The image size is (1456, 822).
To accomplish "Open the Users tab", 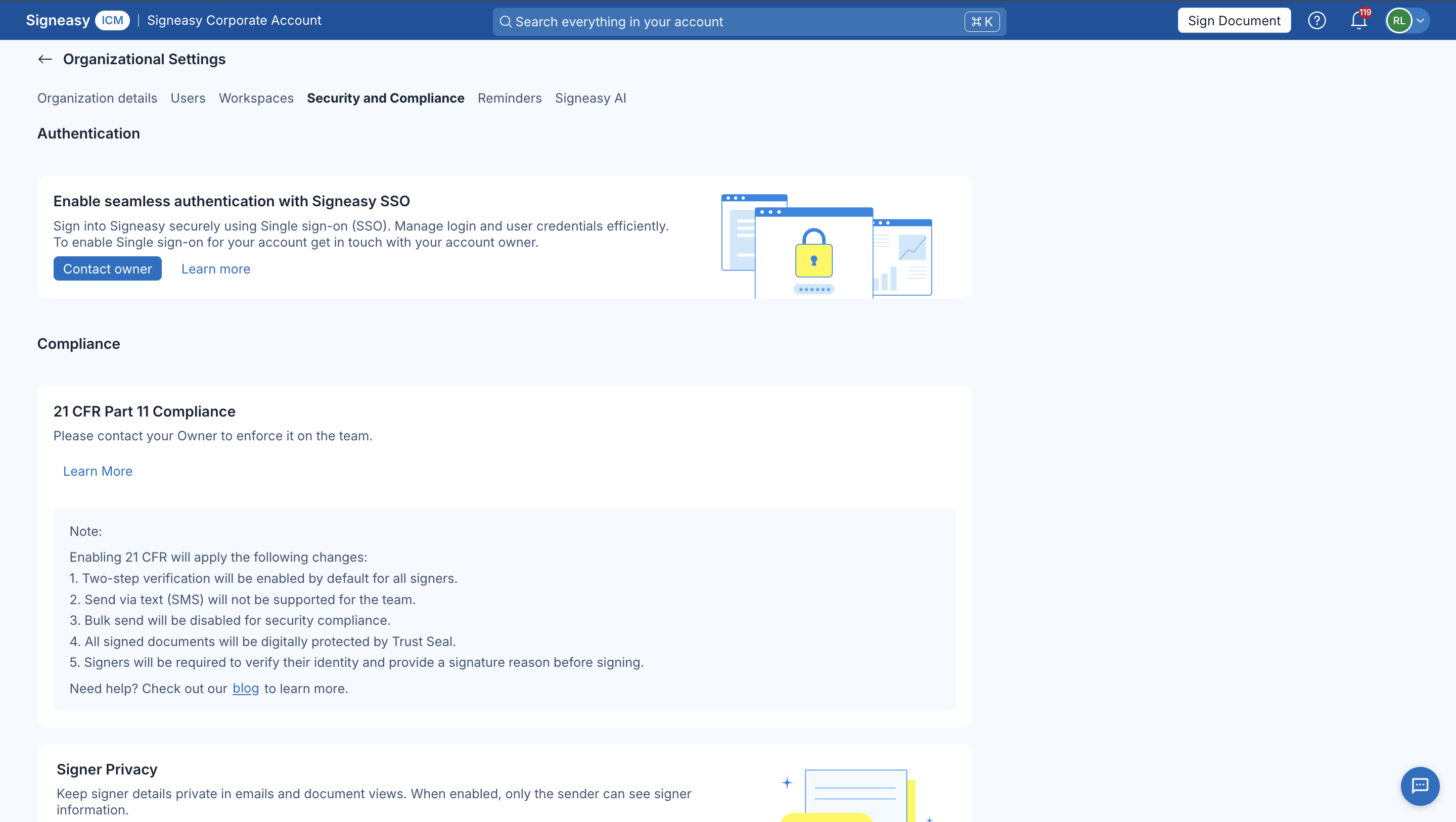I will click(188, 99).
